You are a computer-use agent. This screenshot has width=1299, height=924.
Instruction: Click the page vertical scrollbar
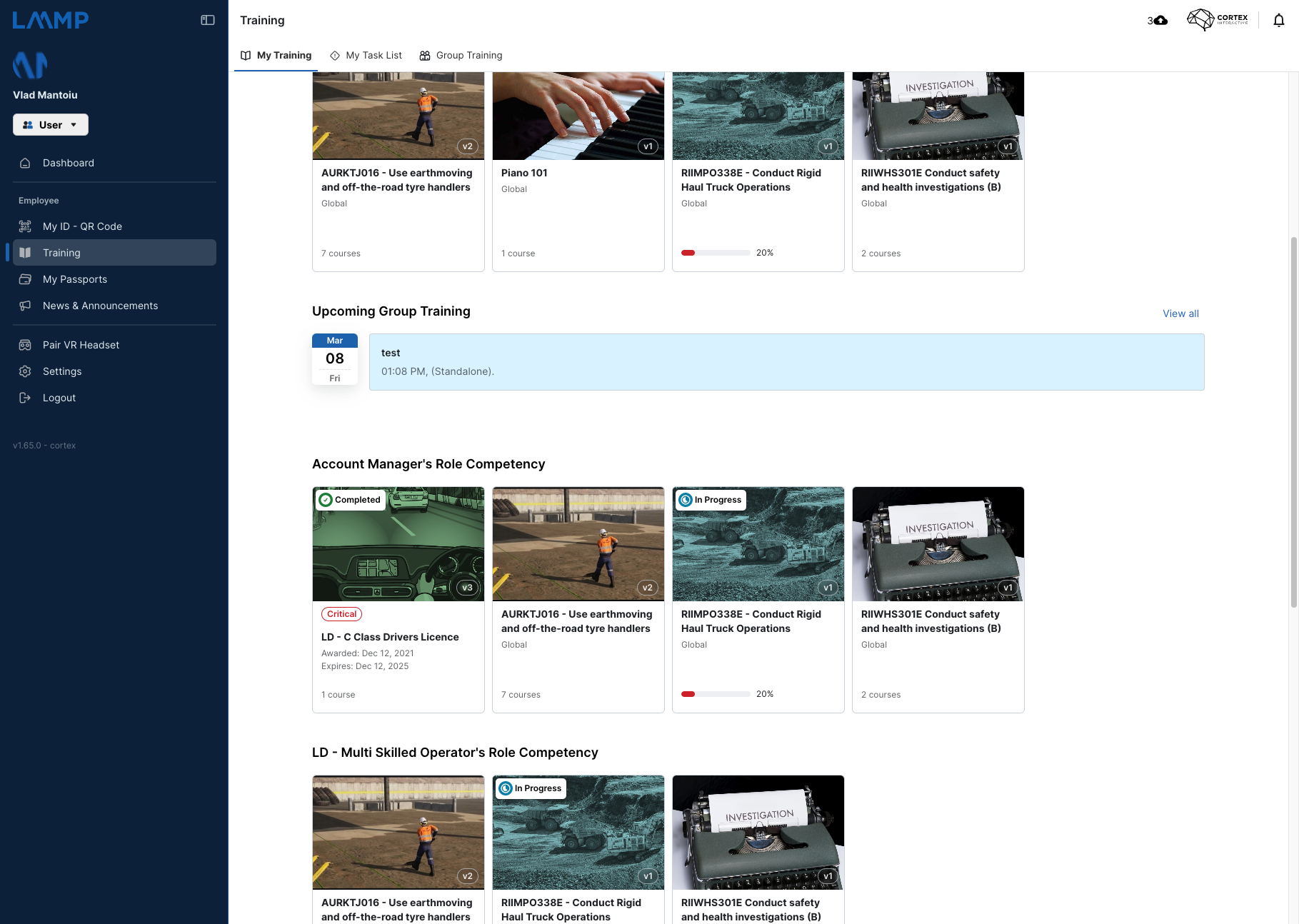1293,421
